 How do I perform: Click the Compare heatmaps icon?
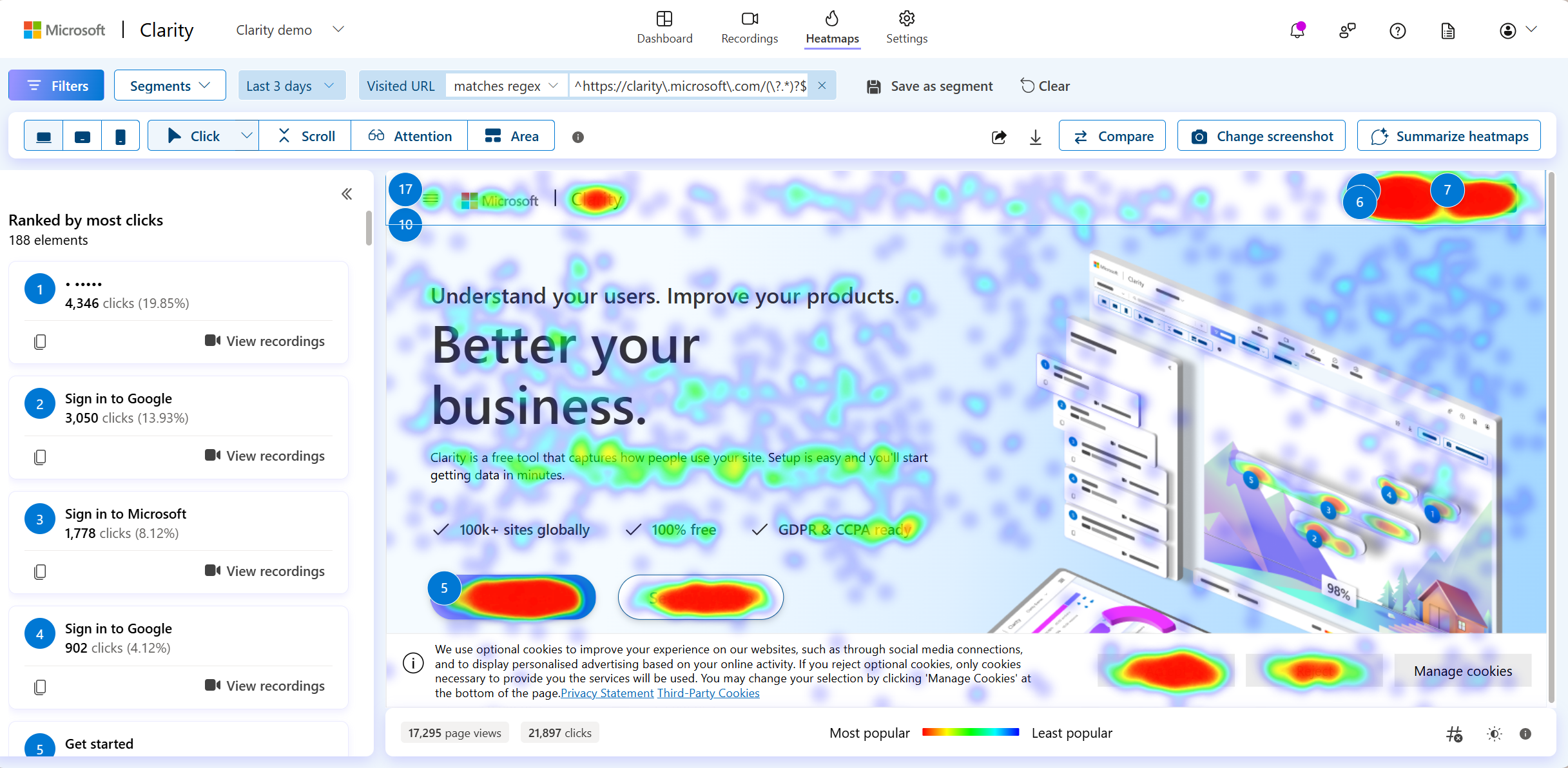tap(1114, 136)
